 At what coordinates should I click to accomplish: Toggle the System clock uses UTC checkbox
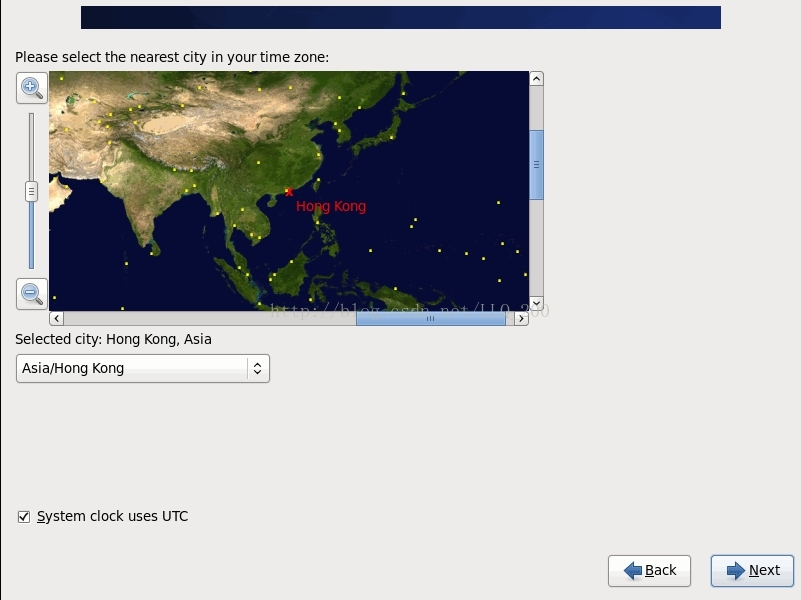(x=23, y=517)
